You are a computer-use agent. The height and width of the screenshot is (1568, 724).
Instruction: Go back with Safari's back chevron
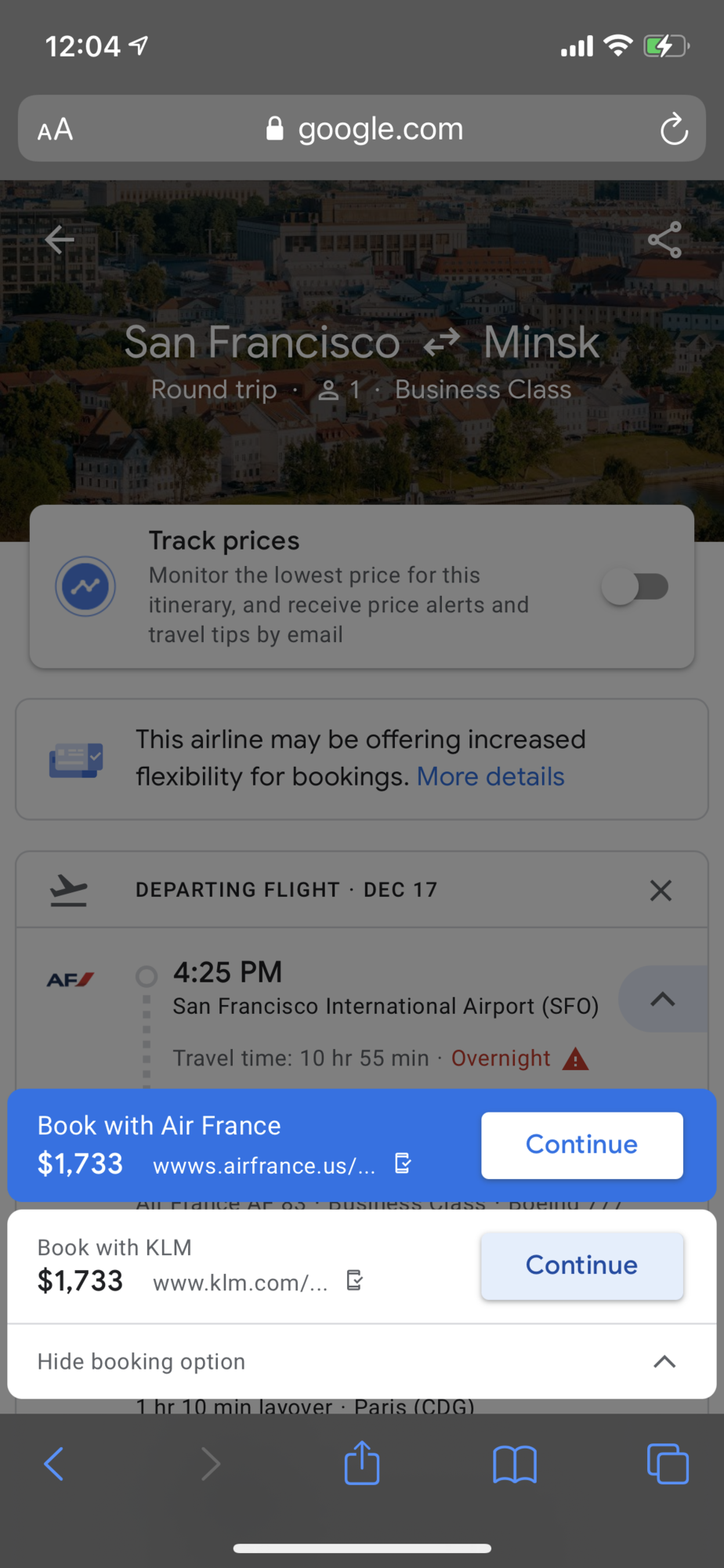(53, 1464)
